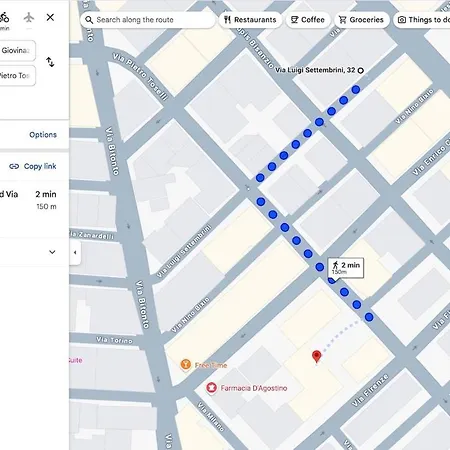Screen dimensions: 450x450
Task: Click the Giovinazzo starting point field
Action: 17,51
